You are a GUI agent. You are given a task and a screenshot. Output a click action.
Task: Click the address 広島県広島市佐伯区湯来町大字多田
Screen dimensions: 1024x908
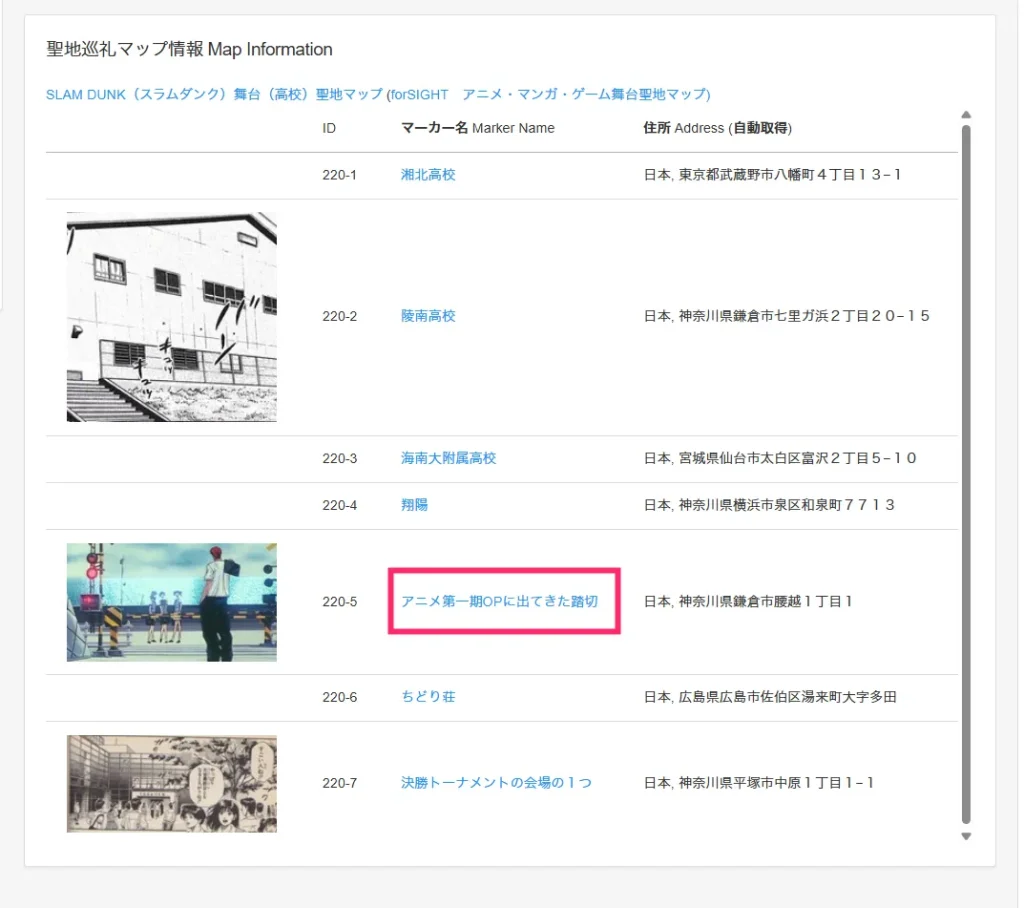[770, 697]
